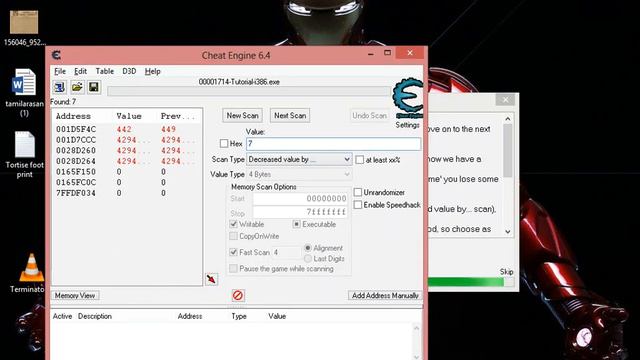Click tutorial window scroll up arrow
The image size is (640, 360).
(x=507, y=119)
